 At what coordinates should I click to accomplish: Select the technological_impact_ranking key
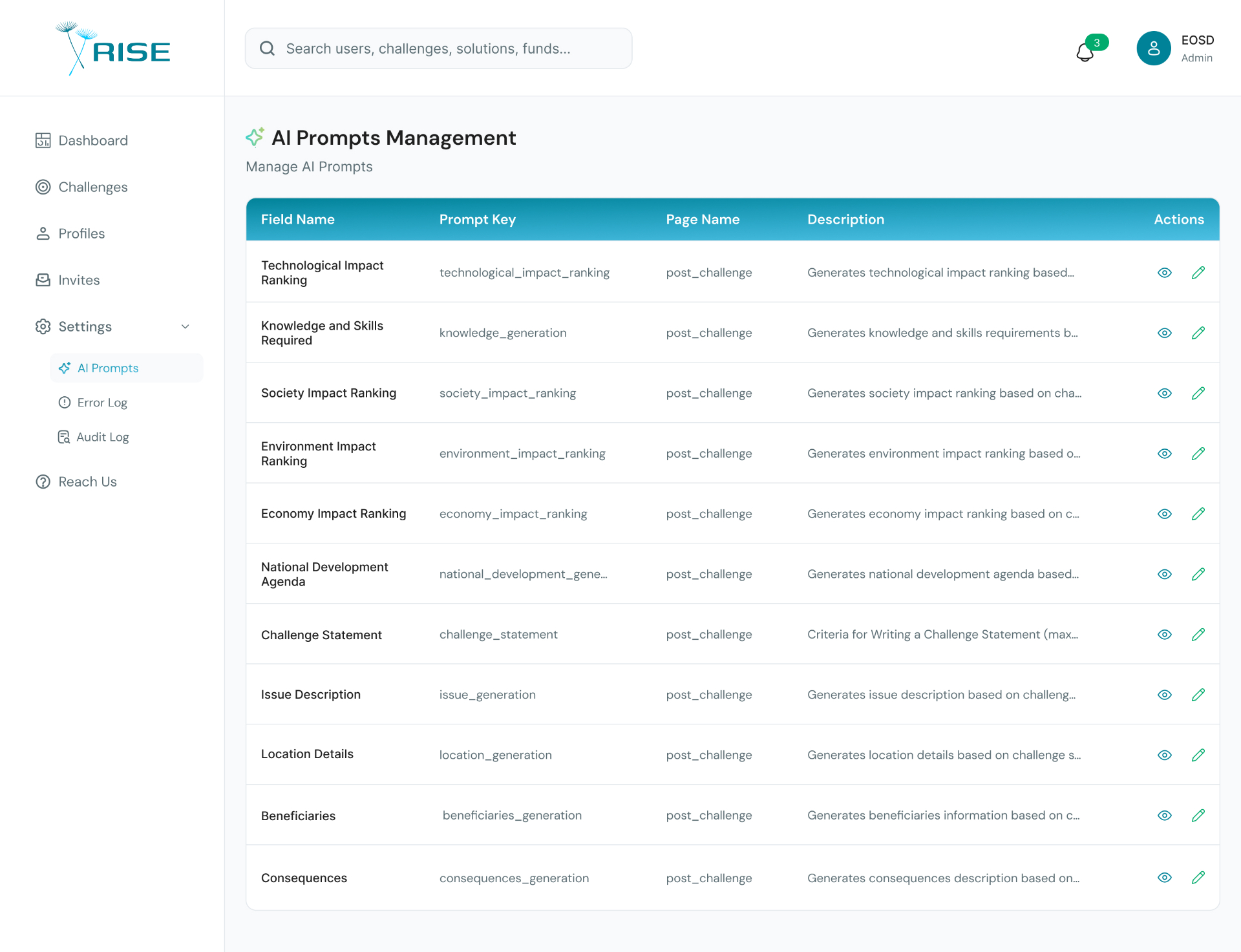coord(524,273)
